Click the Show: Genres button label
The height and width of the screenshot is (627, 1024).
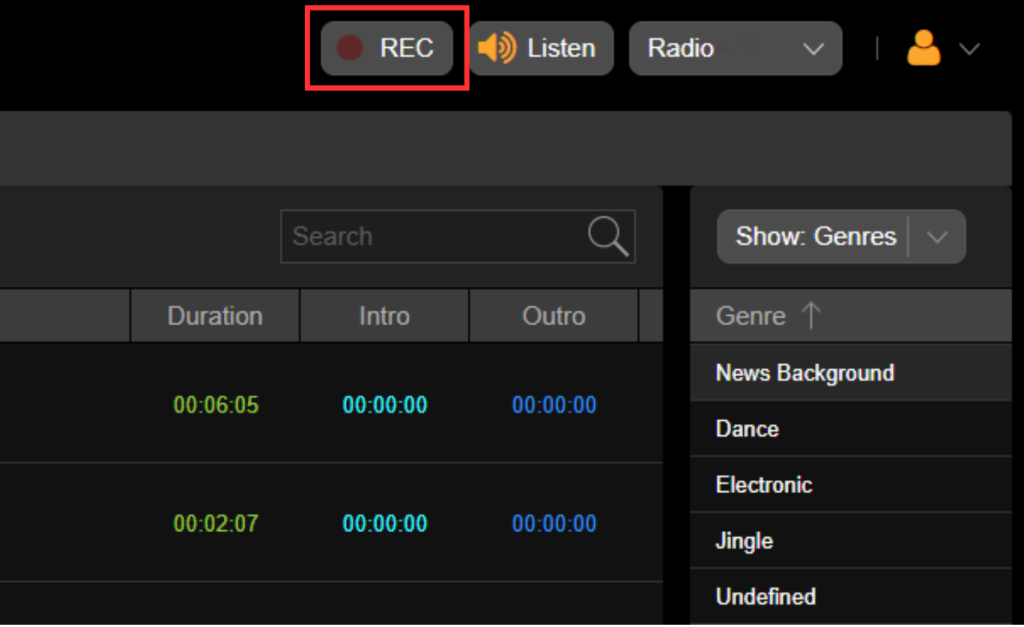pyautogui.click(x=815, y=236)
